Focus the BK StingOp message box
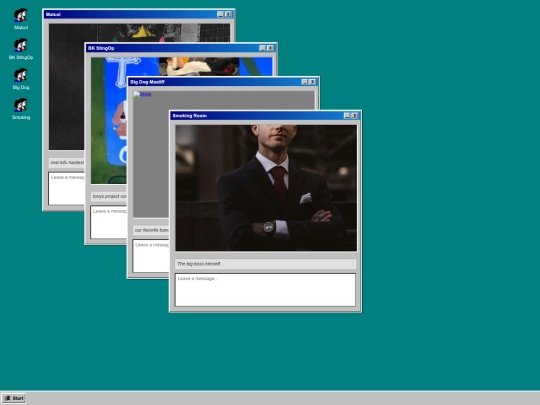 108,222
